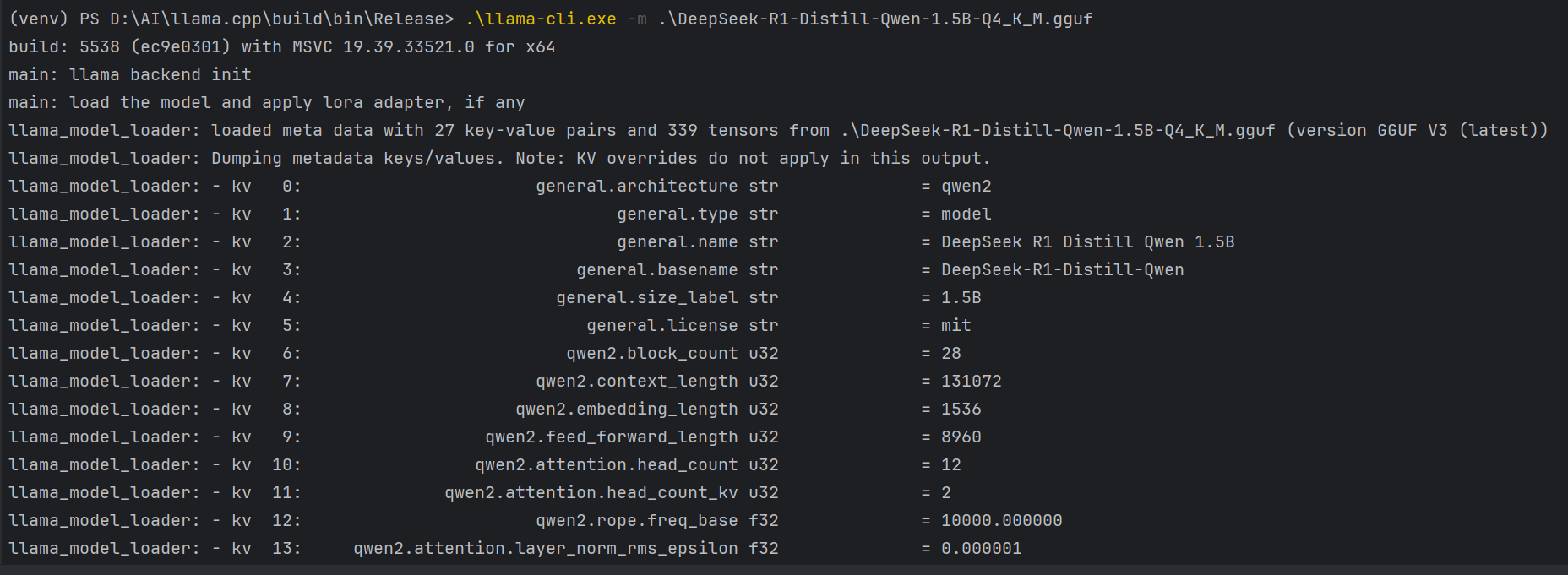The width and height of the screenshot is (1568, 575).
Task: Click the "12" value of qwen2.attention.head_count
Action: 951,464
